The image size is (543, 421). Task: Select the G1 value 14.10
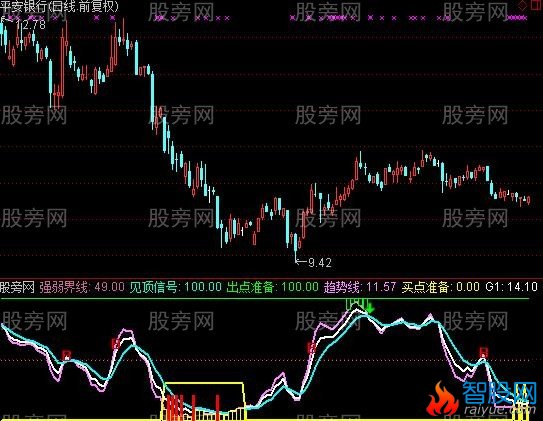pyautogui.click(x=523, y=287)
